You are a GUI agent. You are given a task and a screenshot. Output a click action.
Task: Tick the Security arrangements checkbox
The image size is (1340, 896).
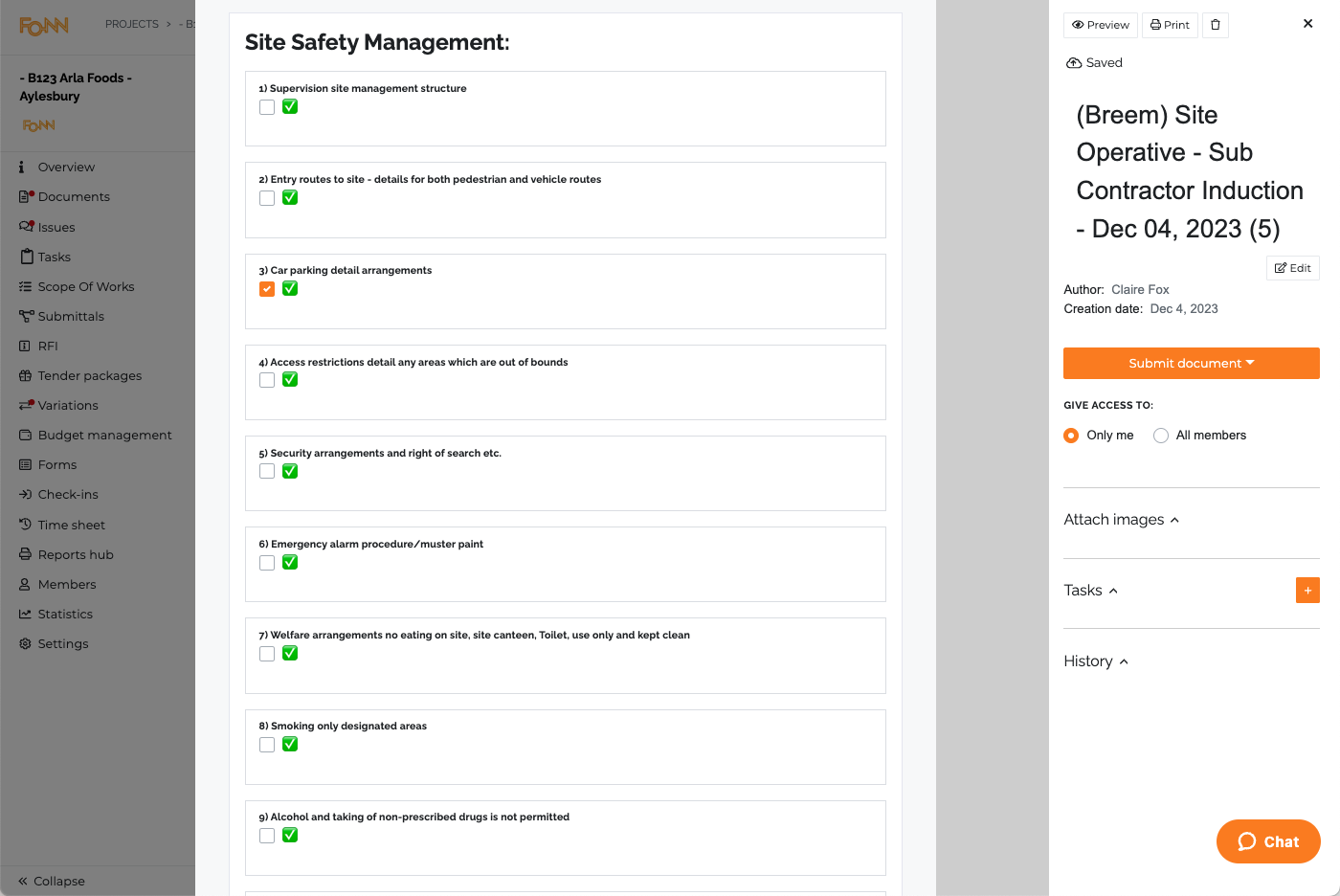[267, 471]
